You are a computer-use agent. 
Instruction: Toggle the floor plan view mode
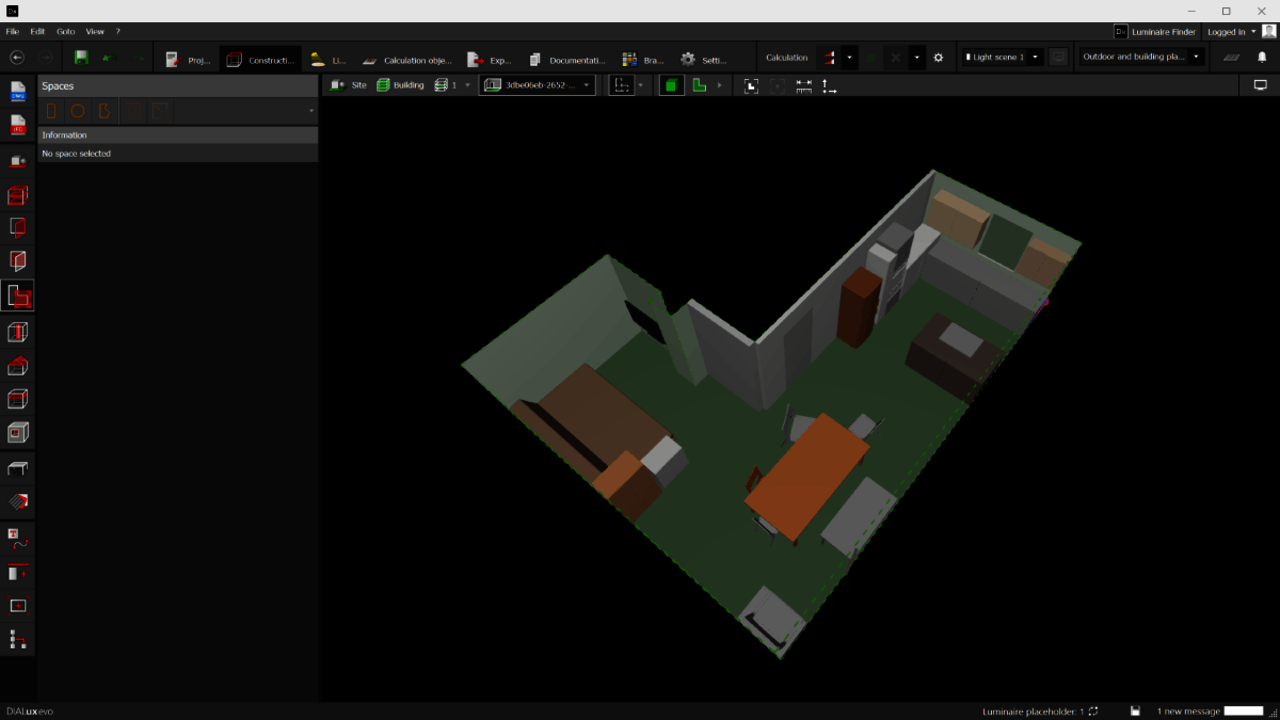[x=699, y=86]
